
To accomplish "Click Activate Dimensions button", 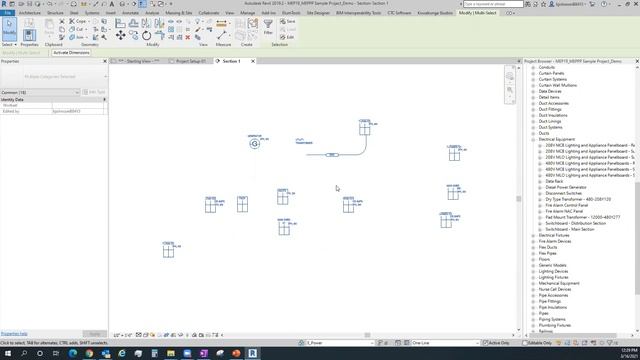I will (x=71, y=53).
